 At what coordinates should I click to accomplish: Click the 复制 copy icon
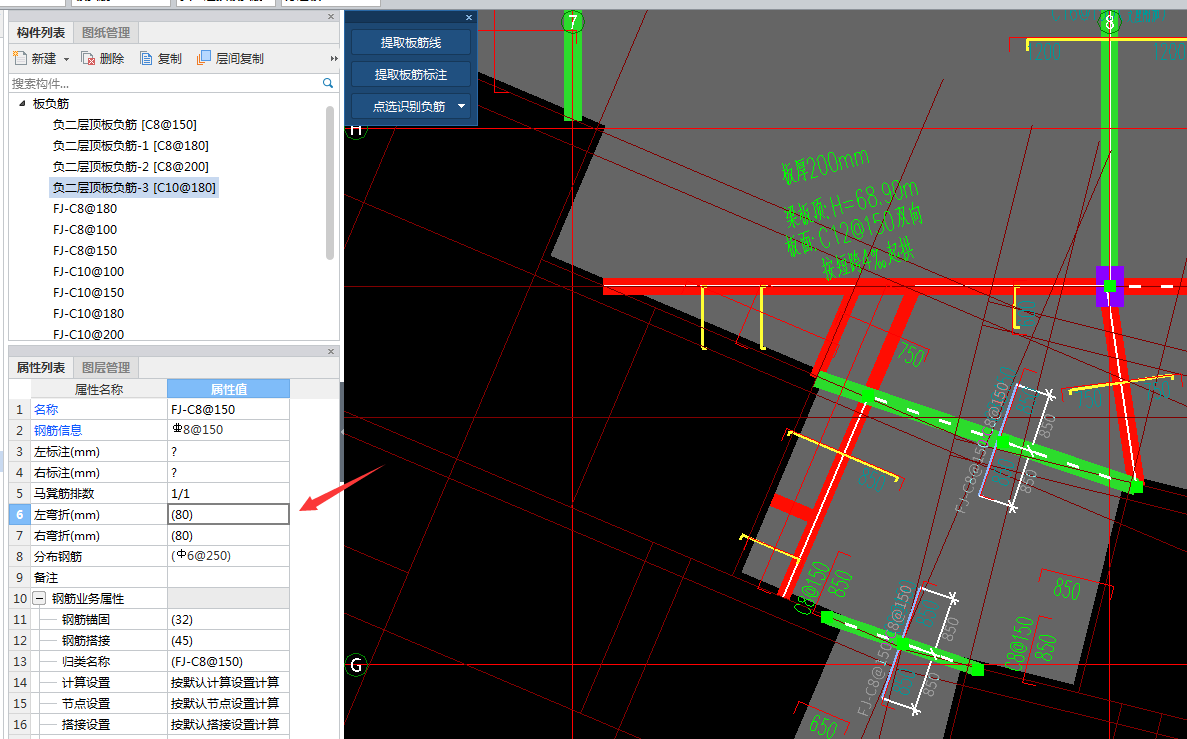pos(147,58)
